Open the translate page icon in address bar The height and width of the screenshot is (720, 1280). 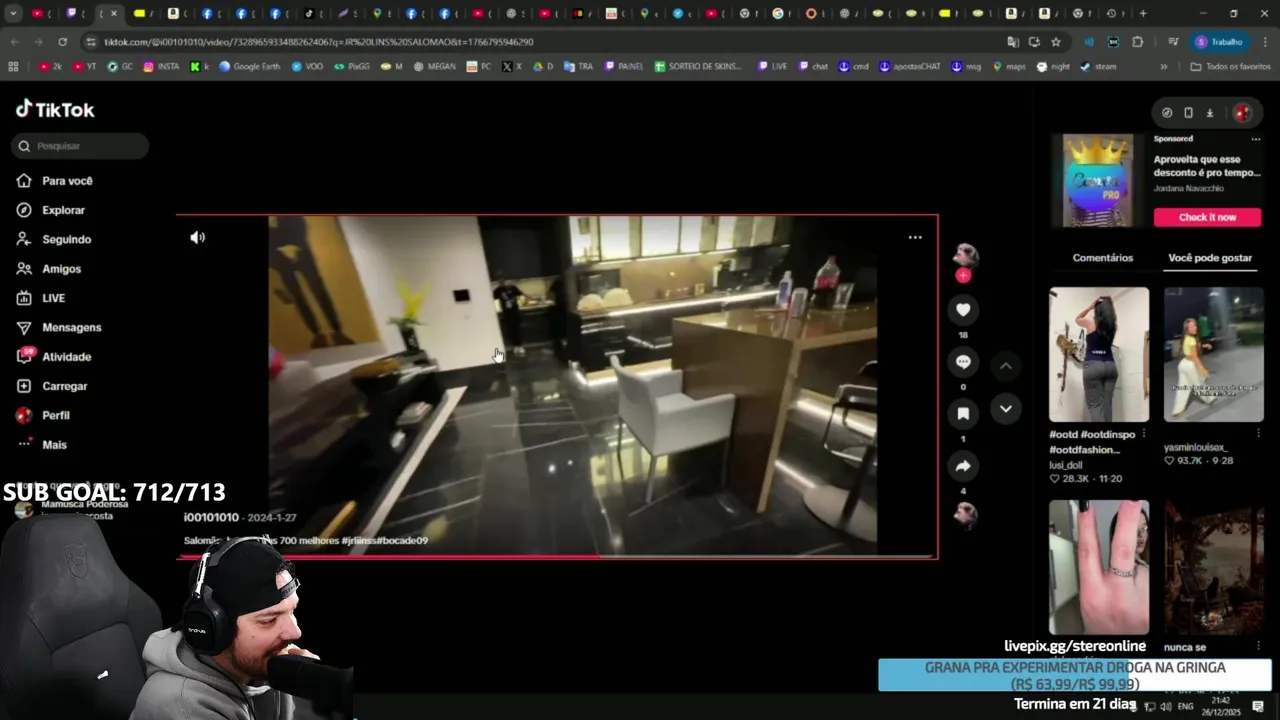click(x=1013, y=42)
